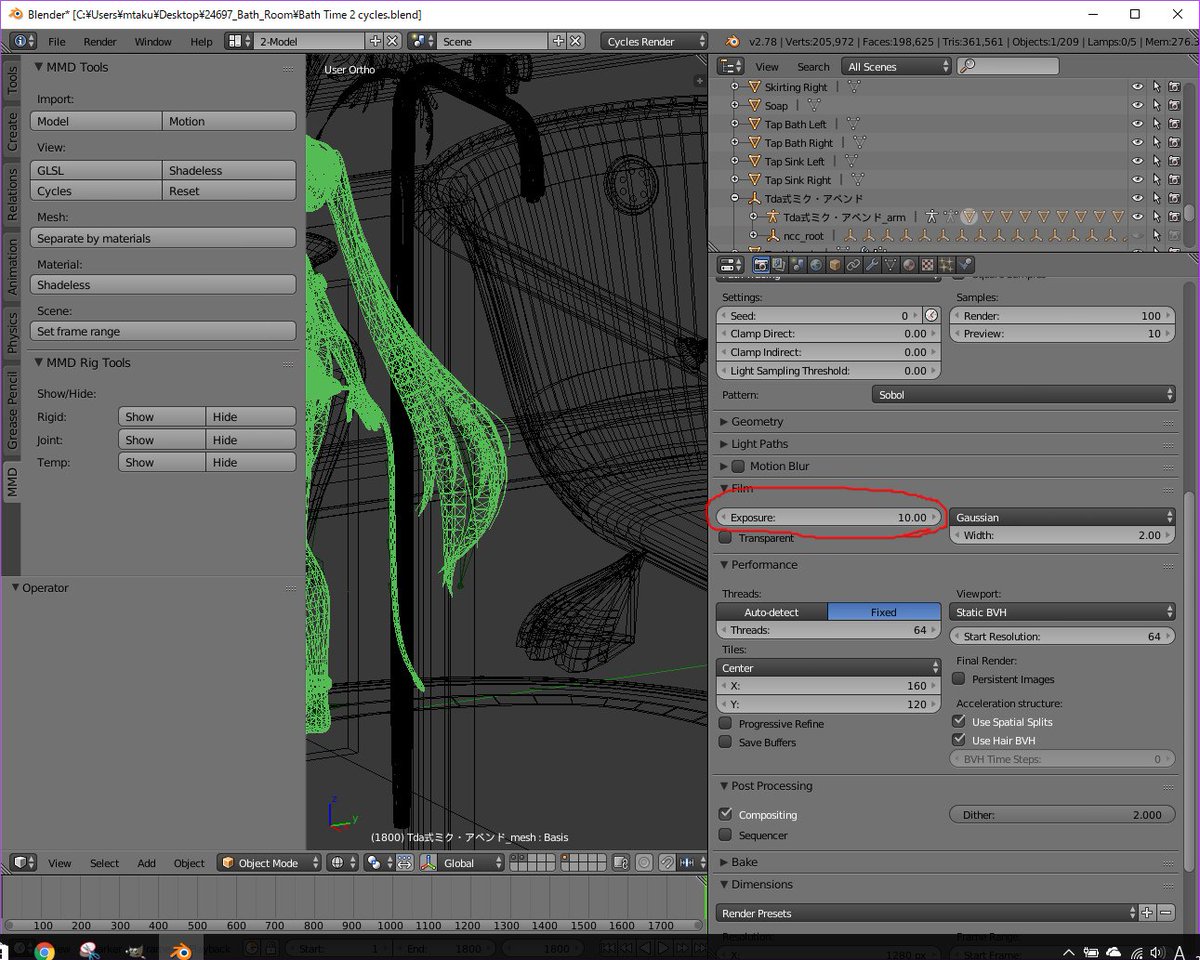
Task: Switch to the Grease Pencil sidebar tab
Action: pos(12,410)
